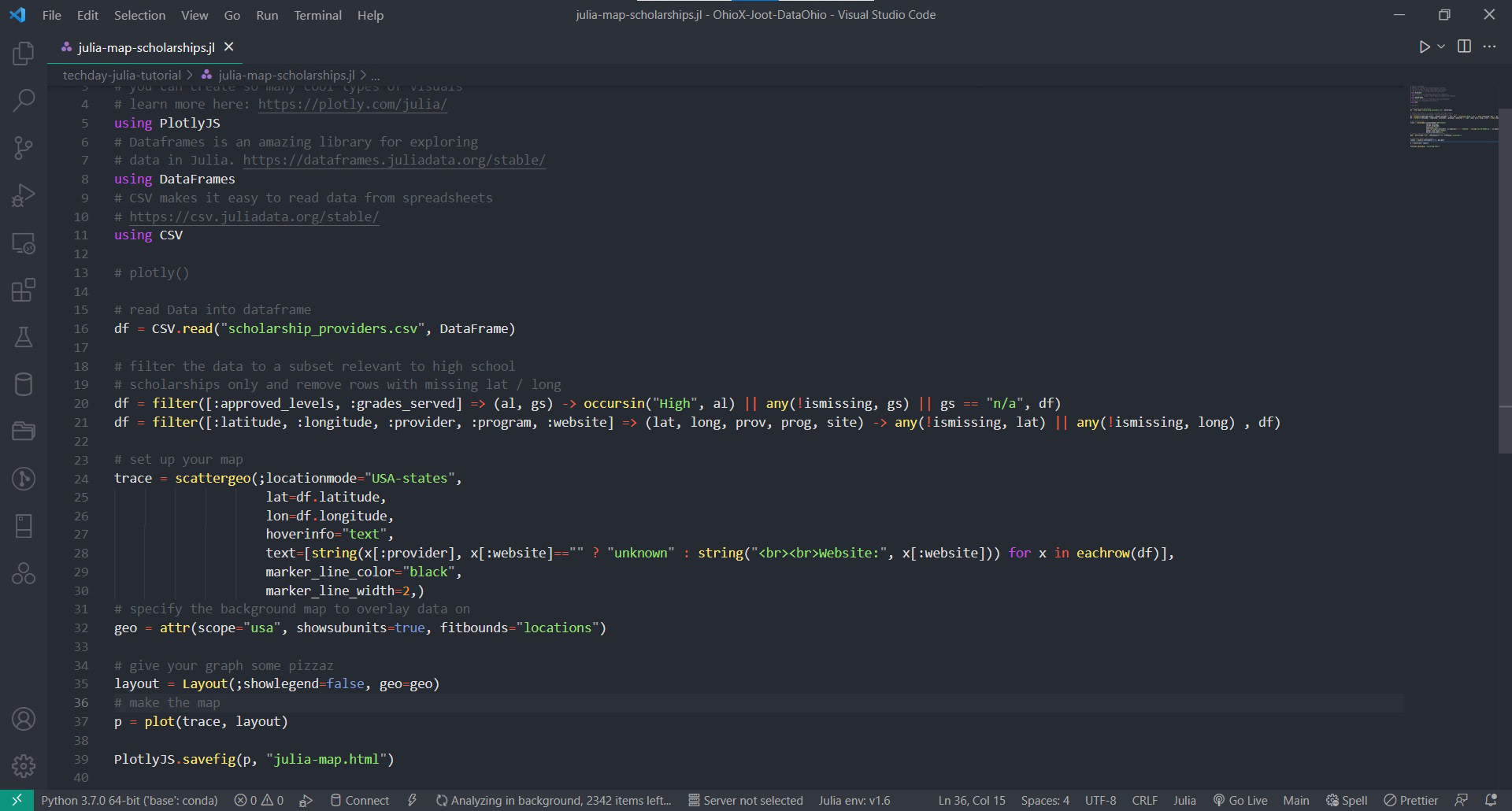
Task: Open the File menu
Action: pos(52,15)
